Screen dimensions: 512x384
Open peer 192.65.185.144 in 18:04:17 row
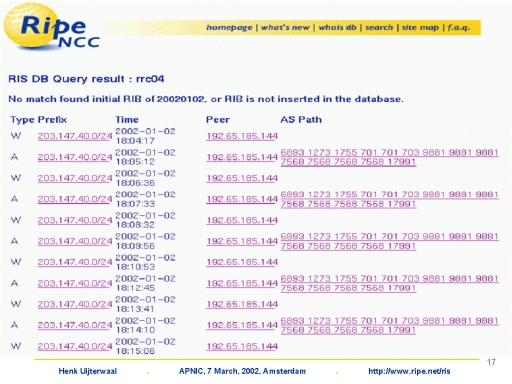coord(242,136)
